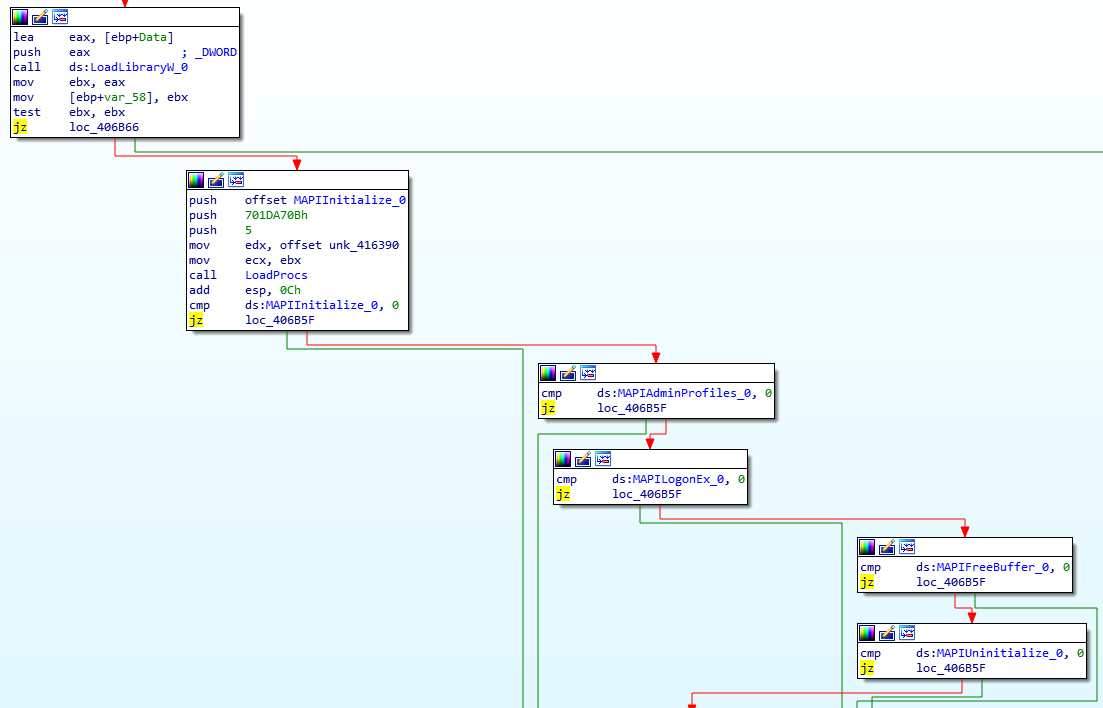Viewport: 1103px width, 708px height.
Task: Open node color picker on the MAPIAdminProfiles block
Action: click(x=548, y=373)
